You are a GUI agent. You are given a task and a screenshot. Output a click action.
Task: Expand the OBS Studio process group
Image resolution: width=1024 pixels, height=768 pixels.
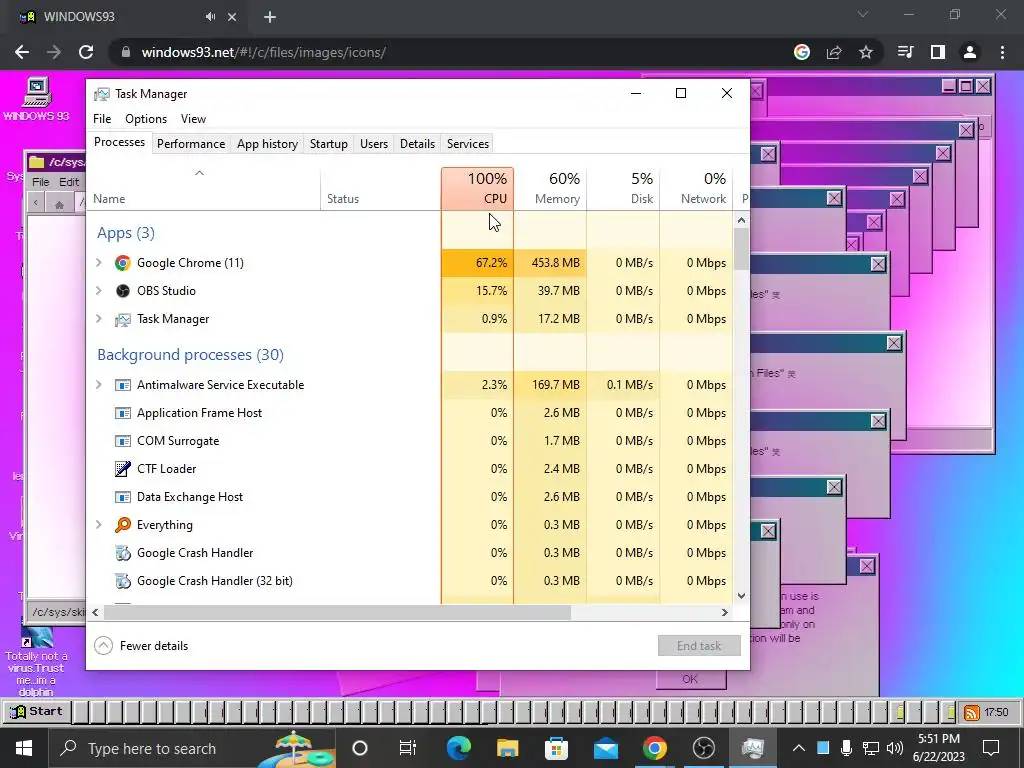click(99, 291)
